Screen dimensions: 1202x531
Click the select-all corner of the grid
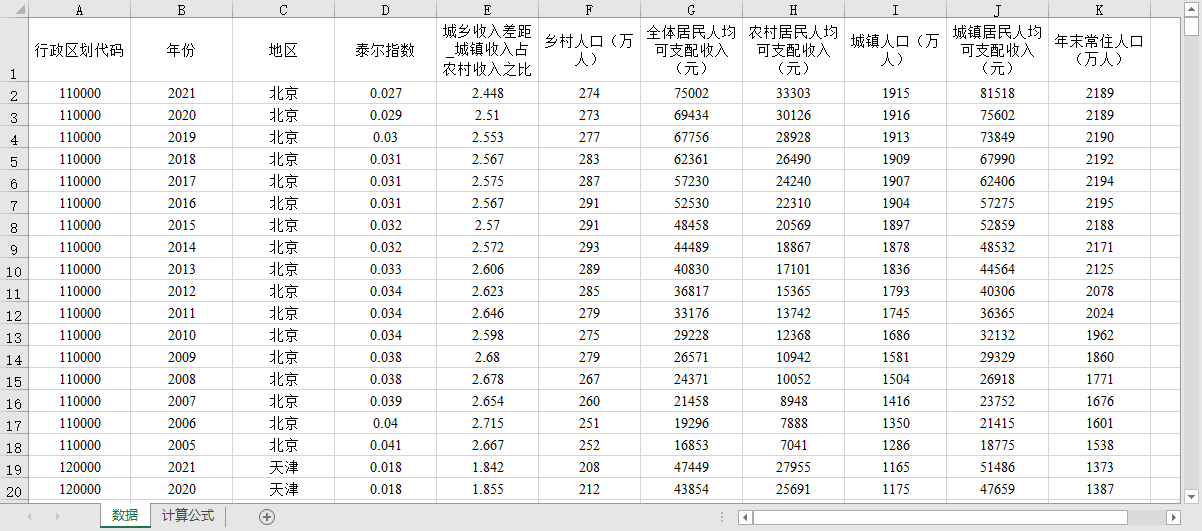14,10
